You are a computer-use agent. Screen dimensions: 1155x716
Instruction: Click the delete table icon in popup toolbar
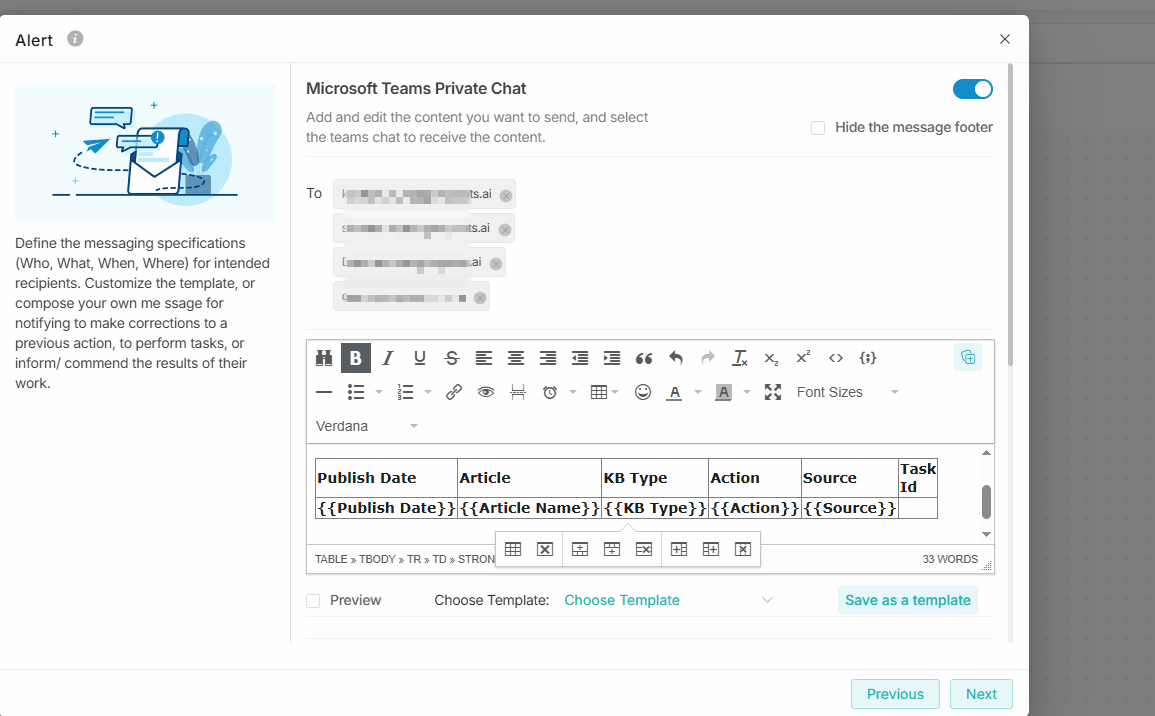pyautogui.click(x=545, y=549)
